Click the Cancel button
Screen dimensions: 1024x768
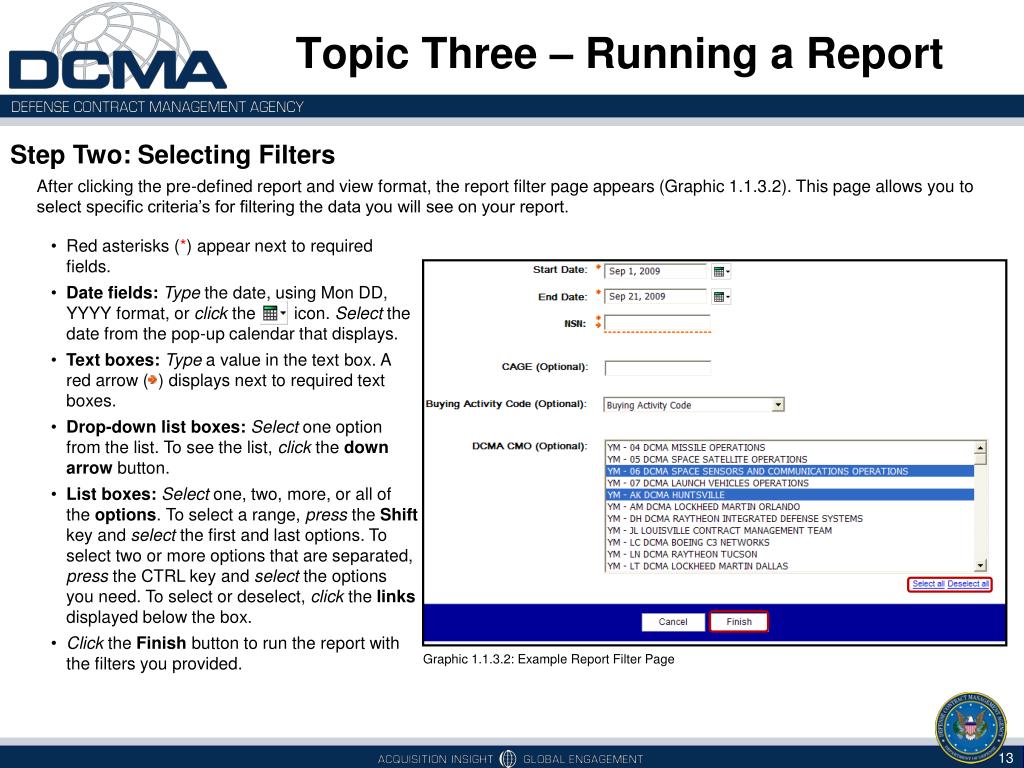click(673, 622)
